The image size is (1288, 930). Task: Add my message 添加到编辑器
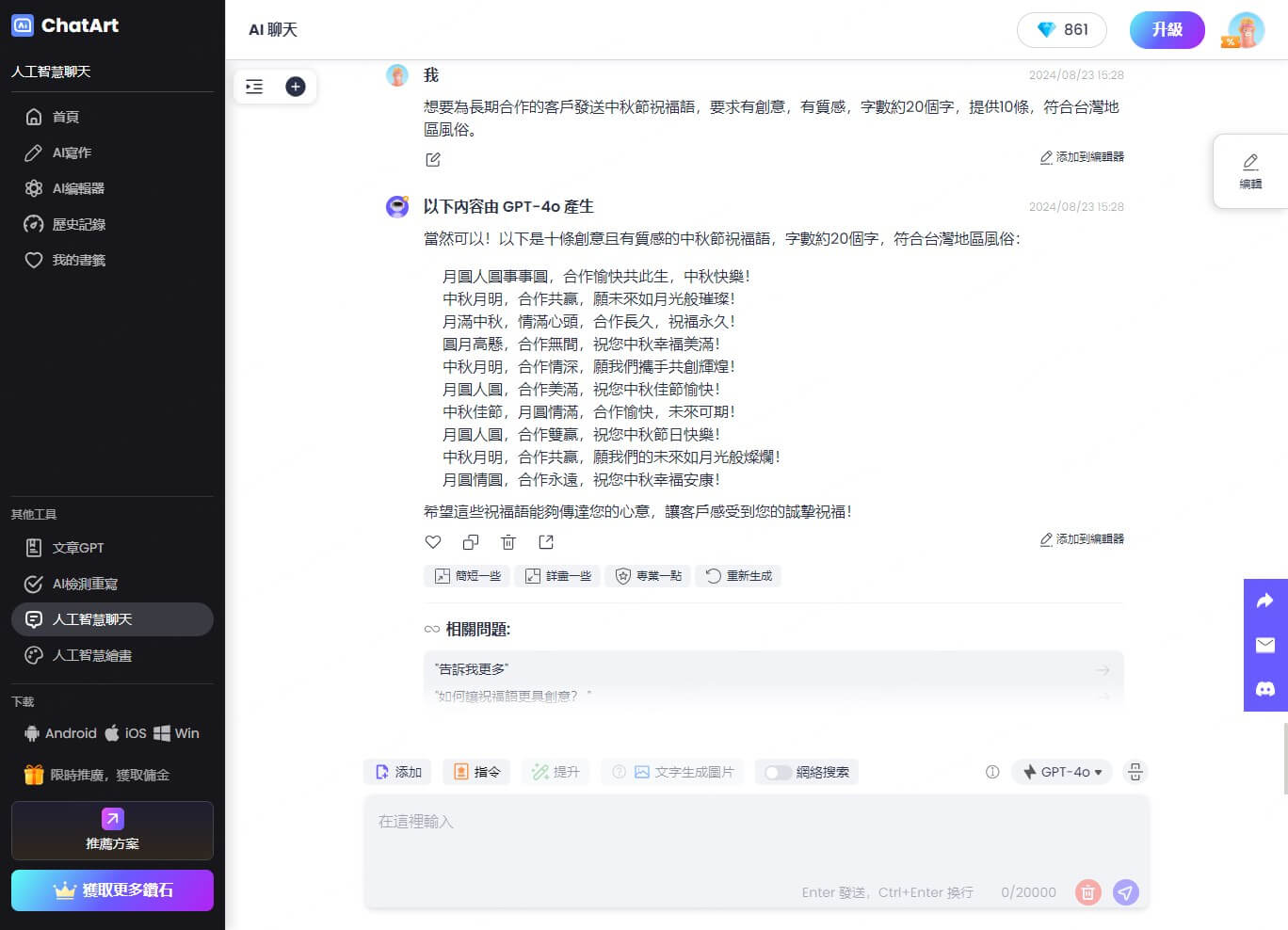1082,157
